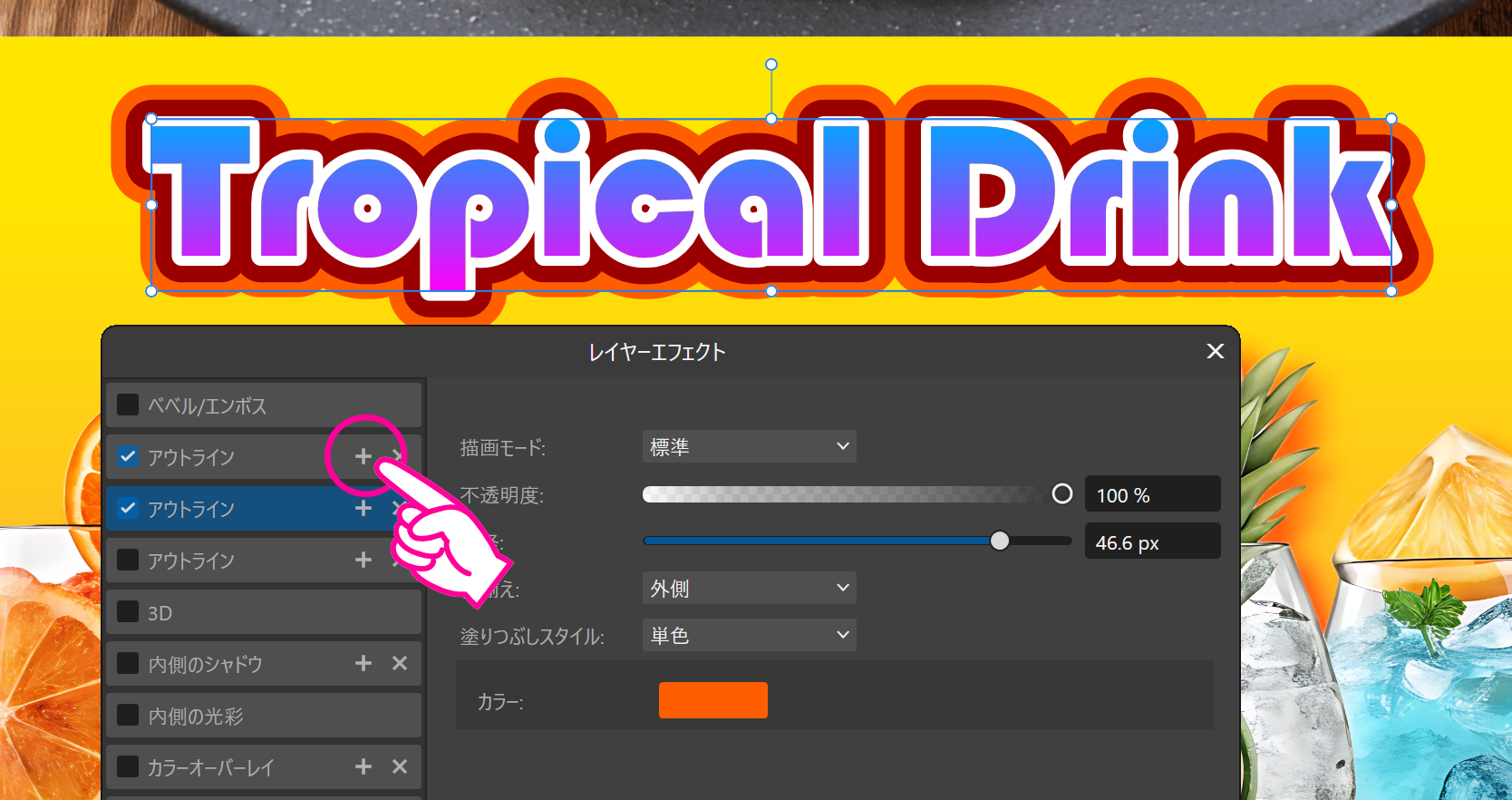This screenshot has width=1512, height=800.
Task: Open the 塗りつぶしスタイル dropdown showing 単色
Action: (749, 635)
